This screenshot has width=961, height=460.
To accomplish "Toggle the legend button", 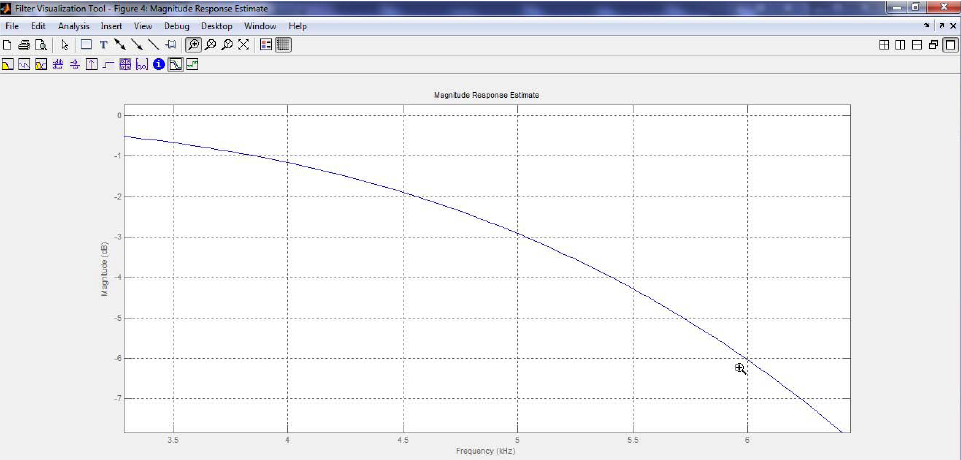I will click(266, 45).
